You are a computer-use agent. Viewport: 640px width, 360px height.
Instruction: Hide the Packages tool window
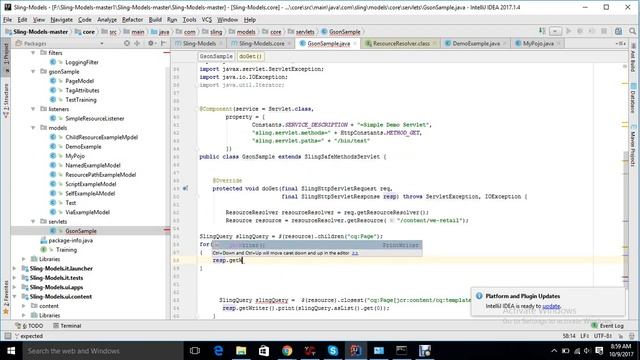pos(163,43)
